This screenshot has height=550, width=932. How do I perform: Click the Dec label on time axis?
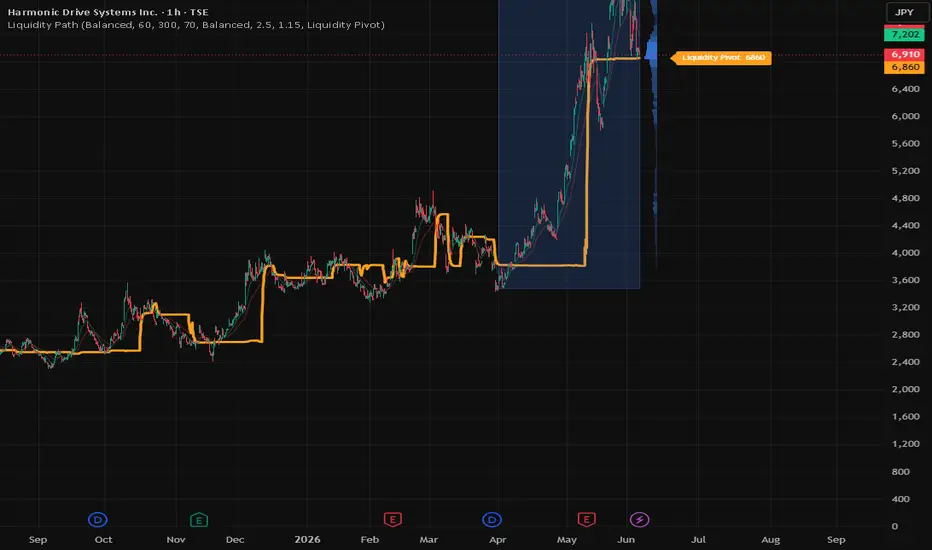[x=235, y=539]
